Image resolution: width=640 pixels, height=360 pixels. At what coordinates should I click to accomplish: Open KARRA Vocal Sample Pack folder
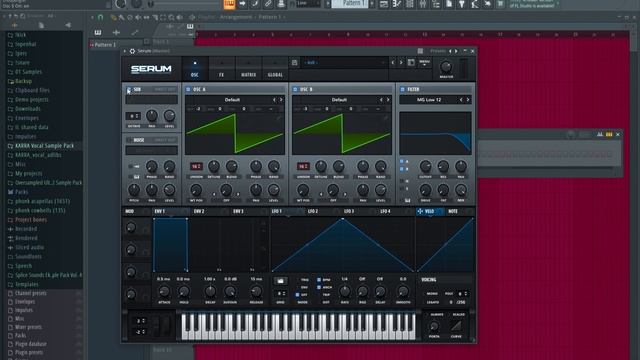(x=44, y=146)
